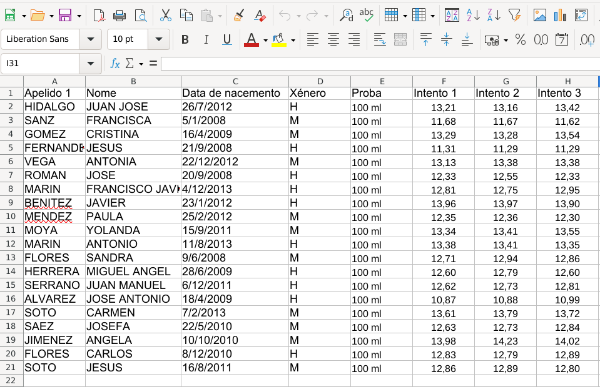600x387 pixels.
Task: Select column C header
Action: (x=235, y=81)
